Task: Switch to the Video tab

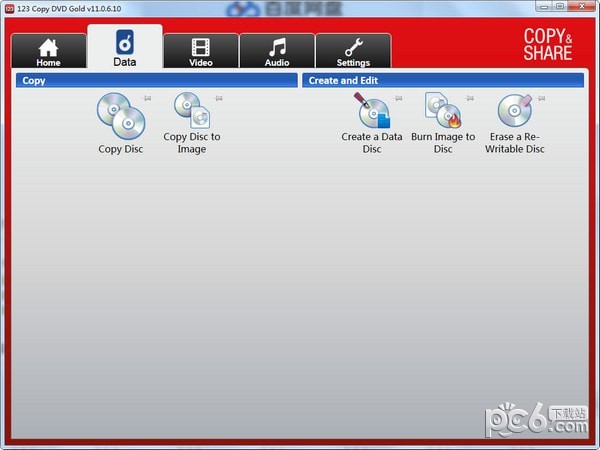Action: [x=201, y=51]
